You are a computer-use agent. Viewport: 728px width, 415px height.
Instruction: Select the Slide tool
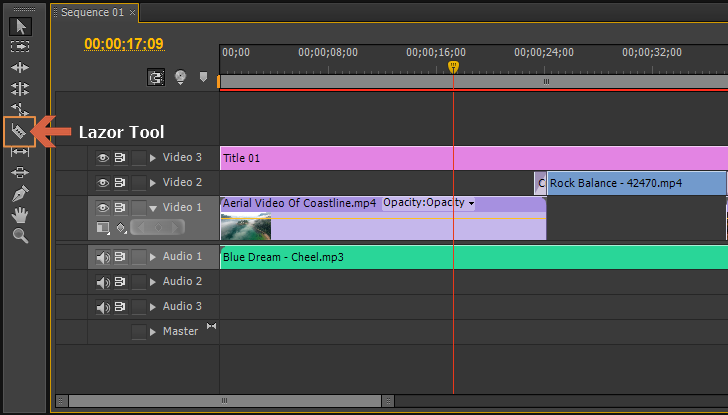click(20, 172)
